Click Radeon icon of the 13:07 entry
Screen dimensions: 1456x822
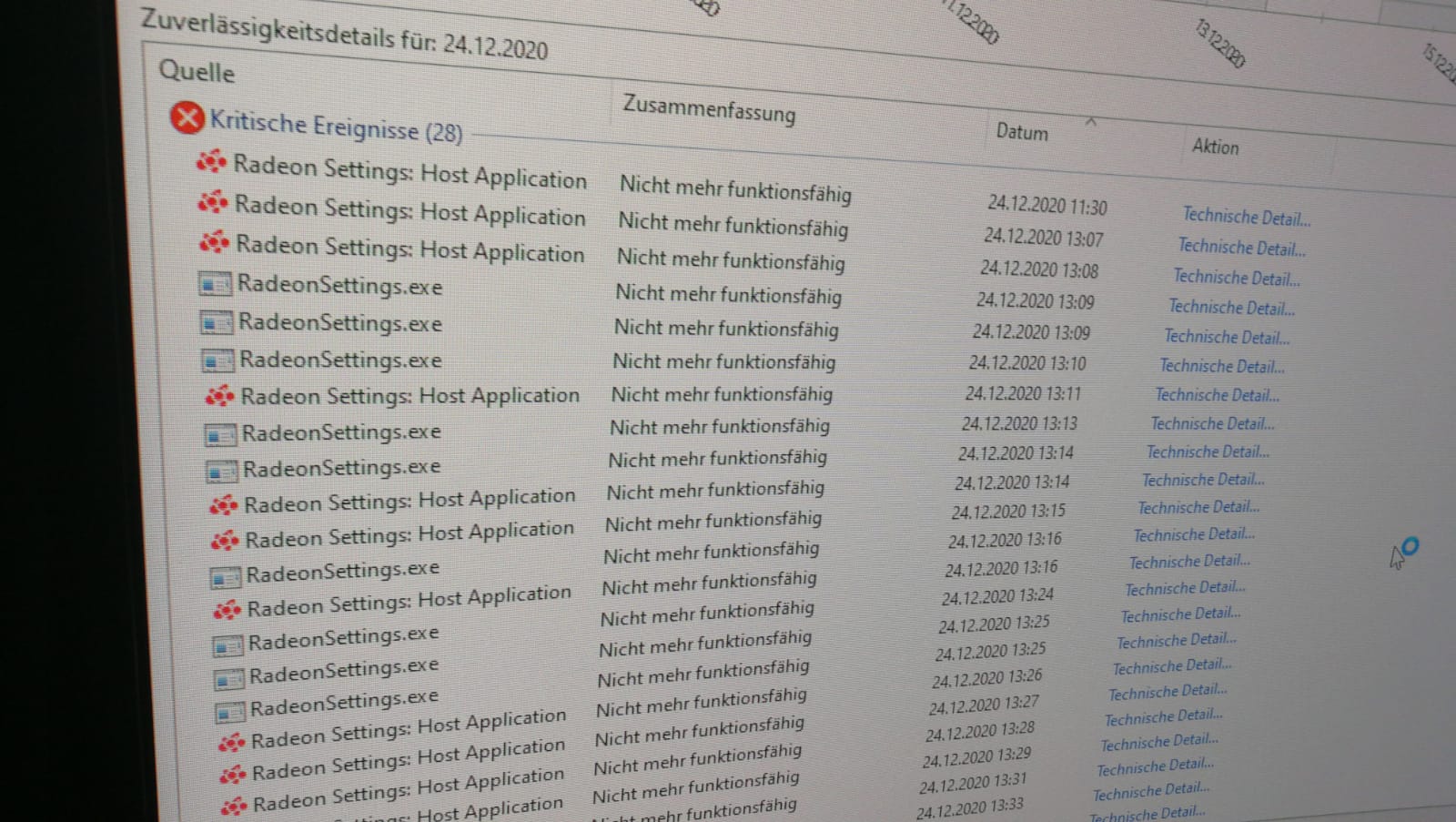click(212, 202)
